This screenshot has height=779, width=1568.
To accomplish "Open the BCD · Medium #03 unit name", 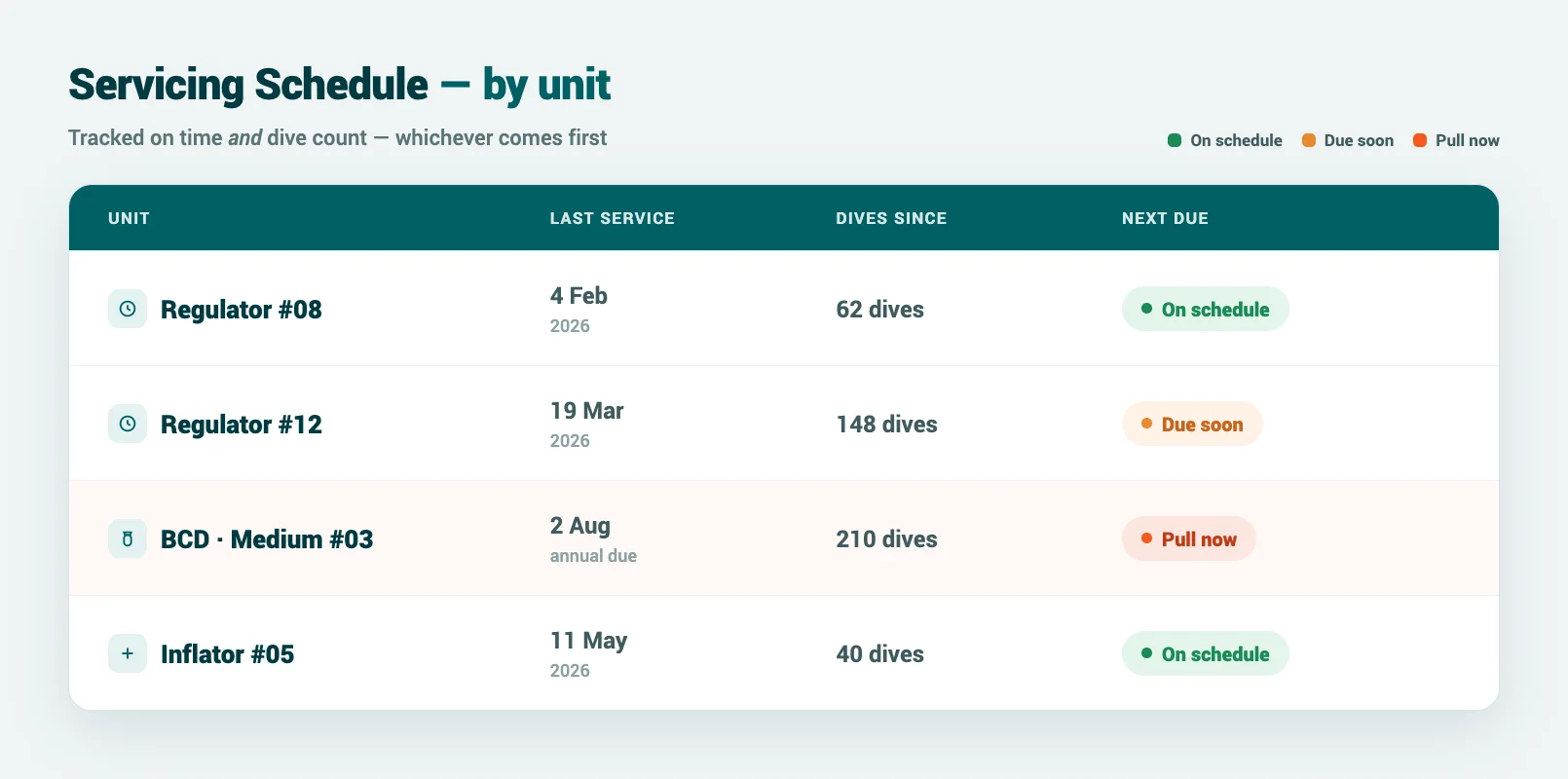I will [267, 539].
